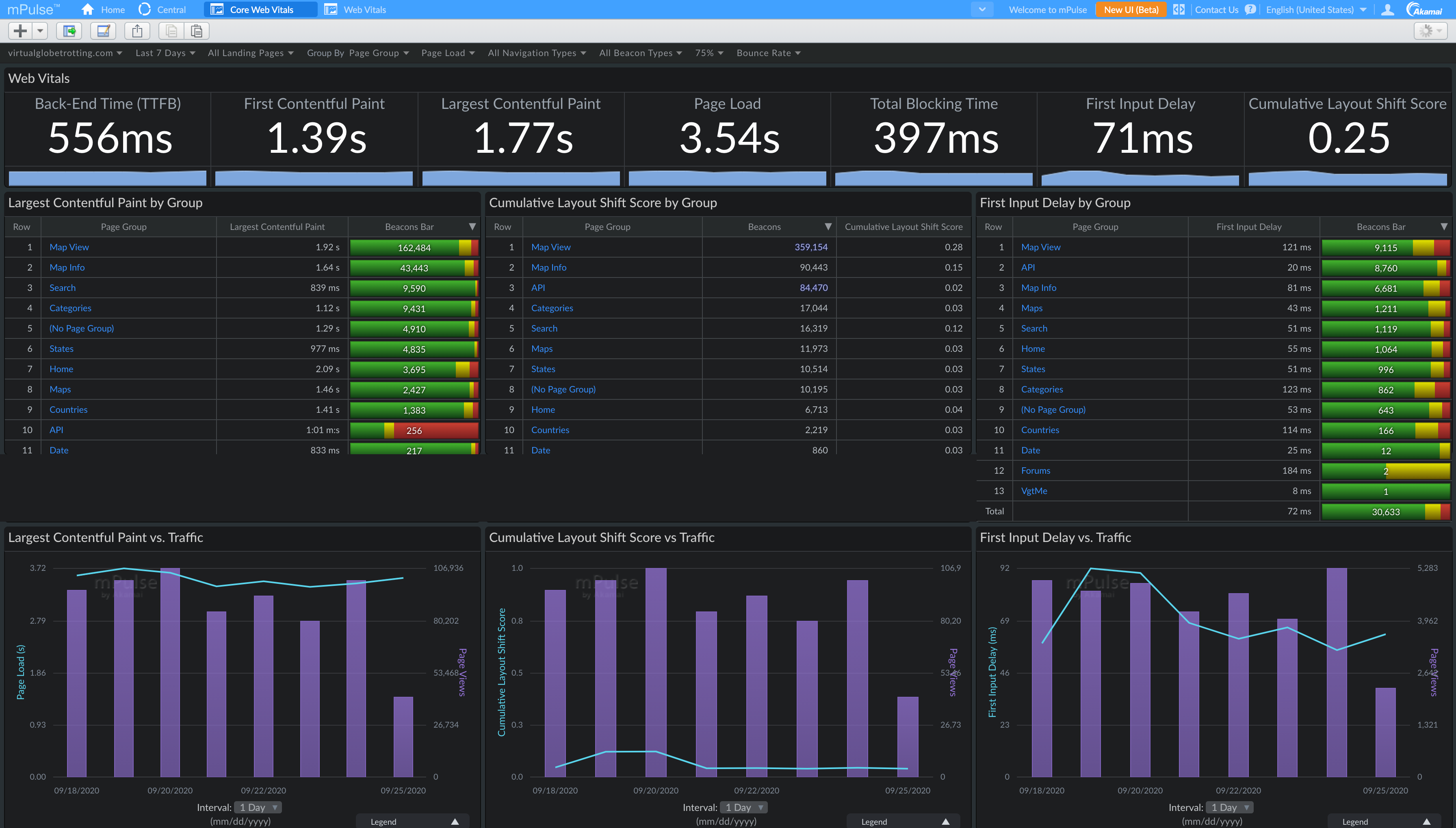Open the English (United States) language dropdown
Image resolution: width=1456 pixels, height=828 pixels.
(1315, 10)
